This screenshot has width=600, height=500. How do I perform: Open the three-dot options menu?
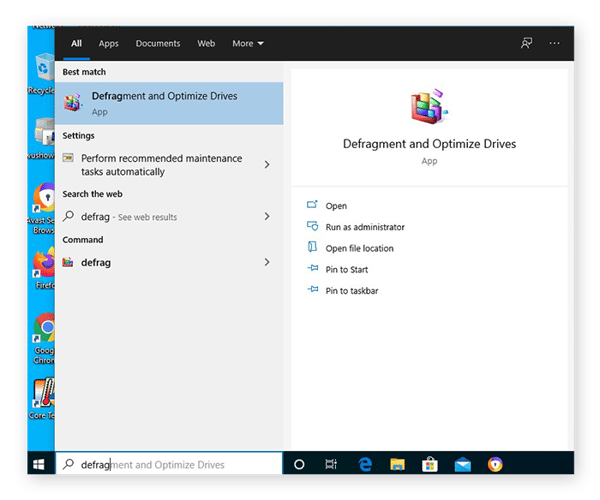554,43
